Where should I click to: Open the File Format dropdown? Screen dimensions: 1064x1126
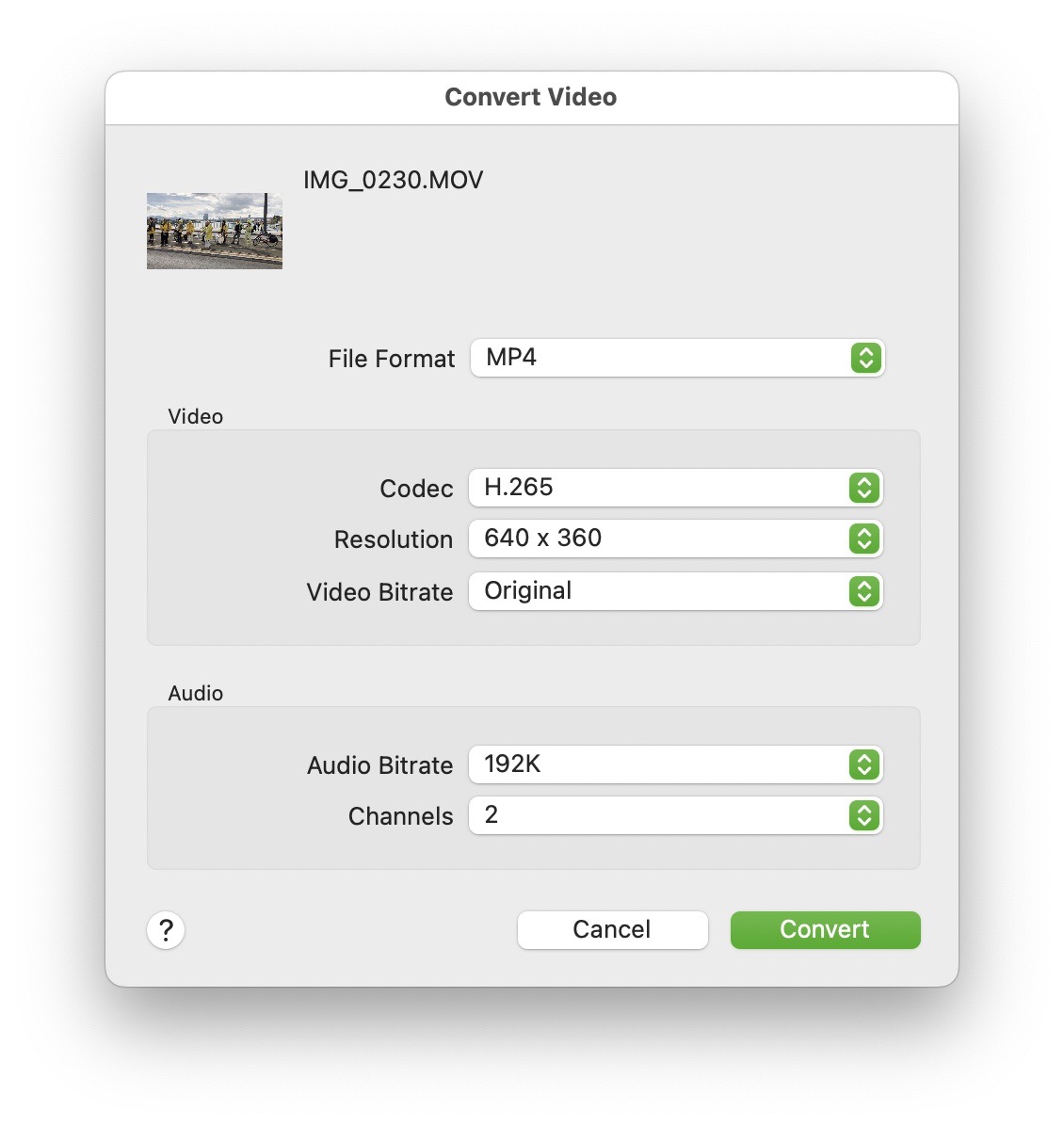tap(677, 359)
